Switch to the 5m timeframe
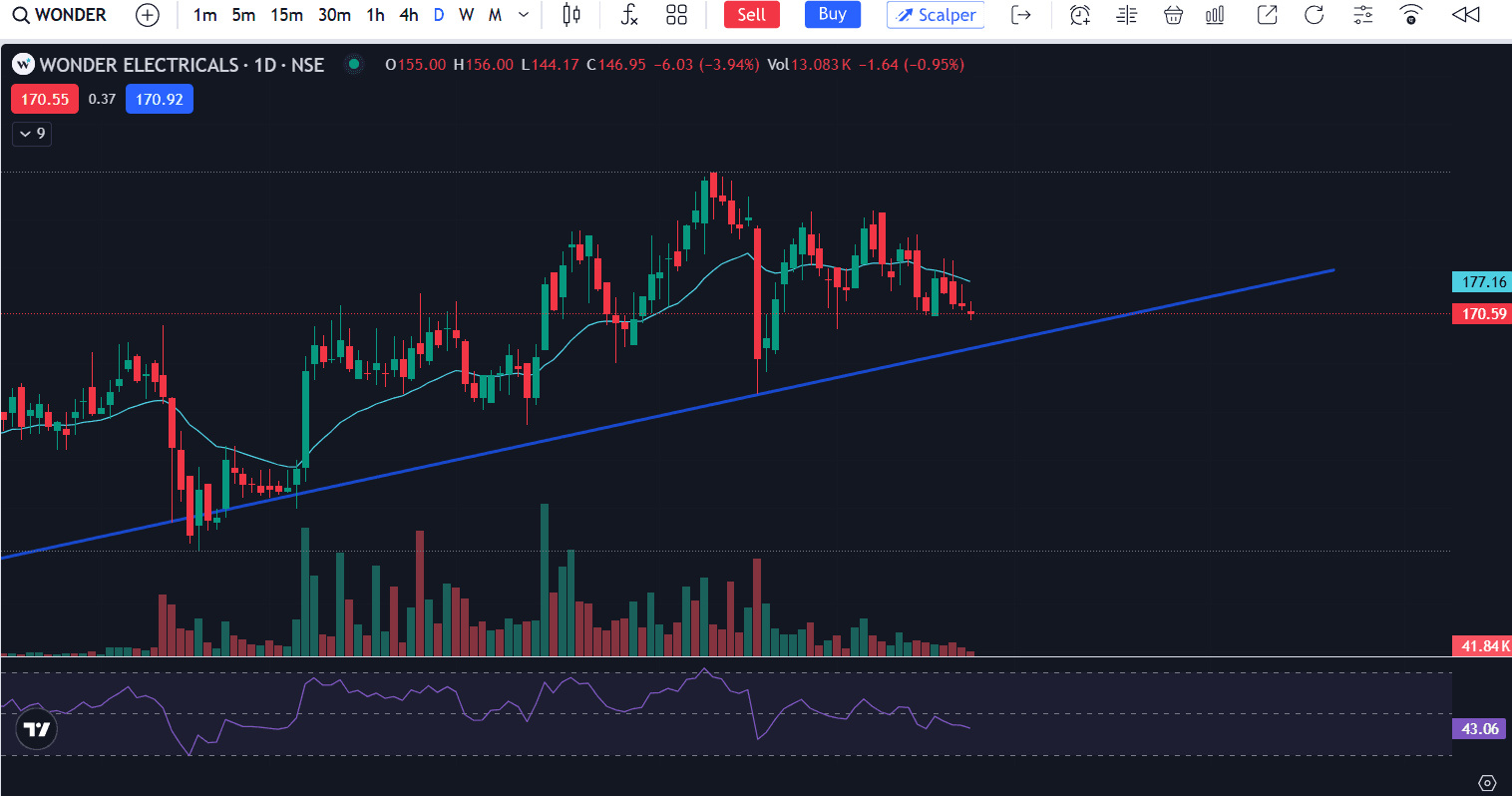Image resolution: width=1512 pixels, height=796 pixels. click(243, 15)
